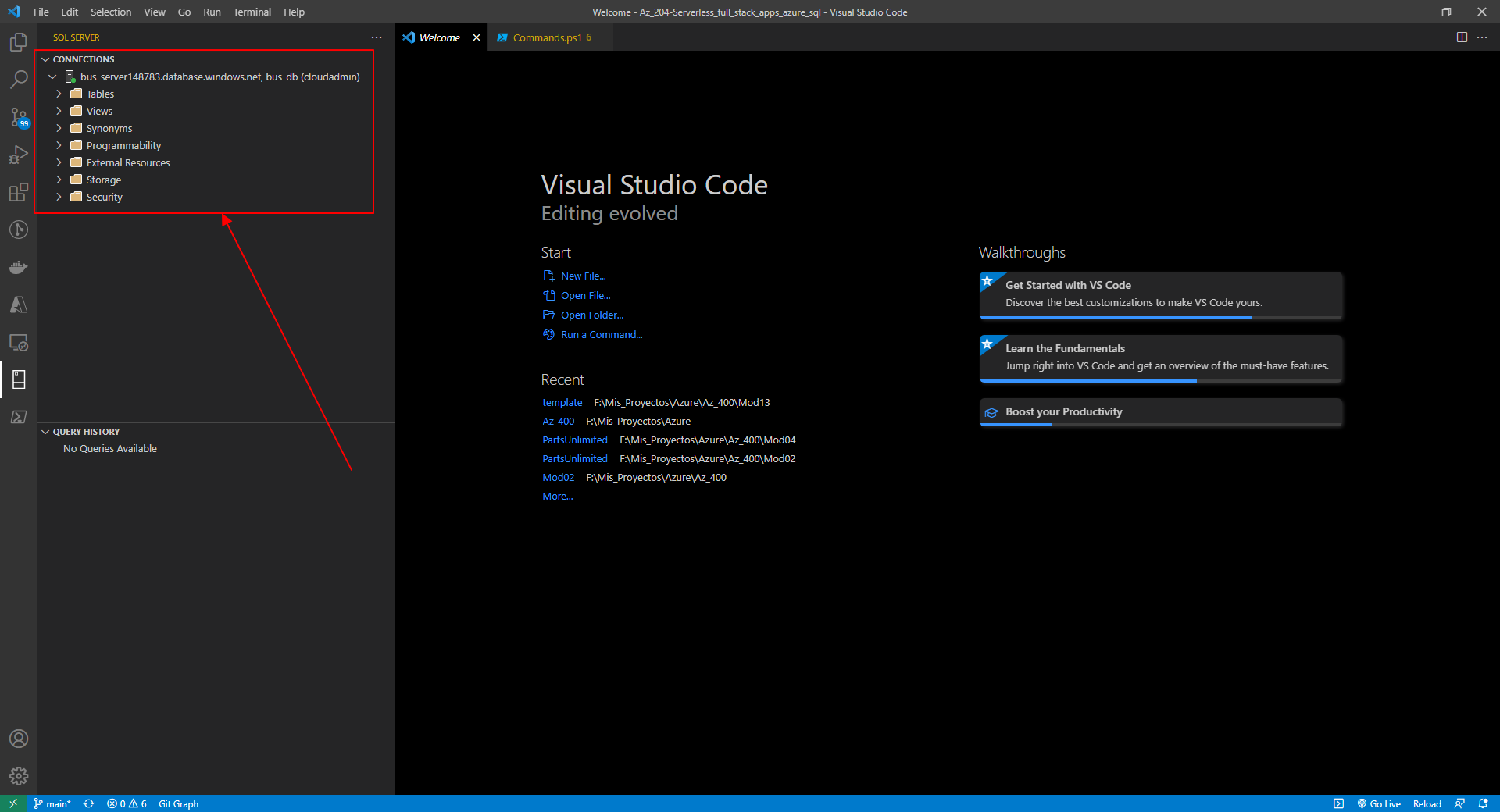Viewport: 1500px width, 812px height.
Task: Expand the Storage folder
Action: pos(59,180)
